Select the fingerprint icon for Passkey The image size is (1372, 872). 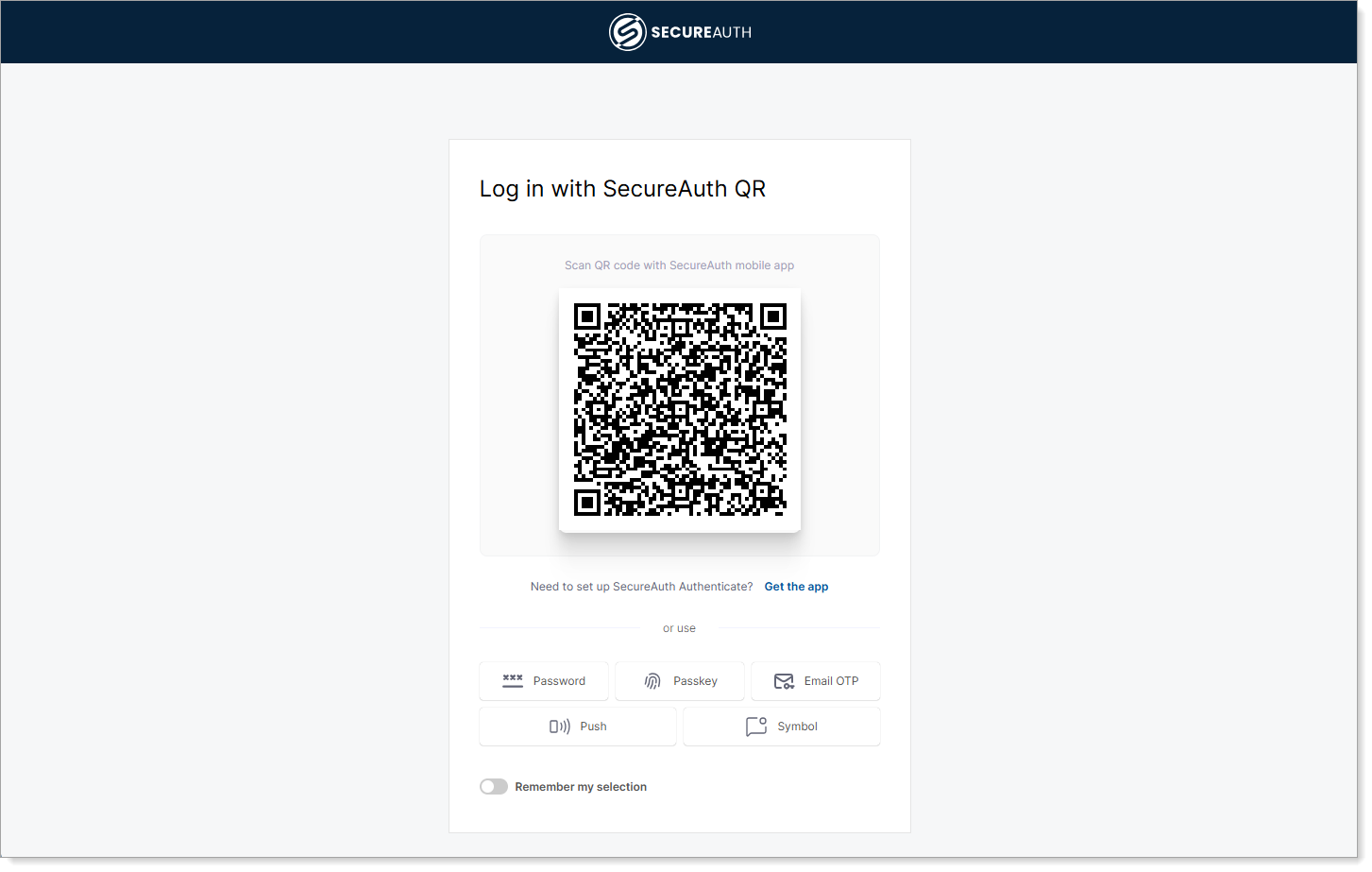tap(652, 680)
